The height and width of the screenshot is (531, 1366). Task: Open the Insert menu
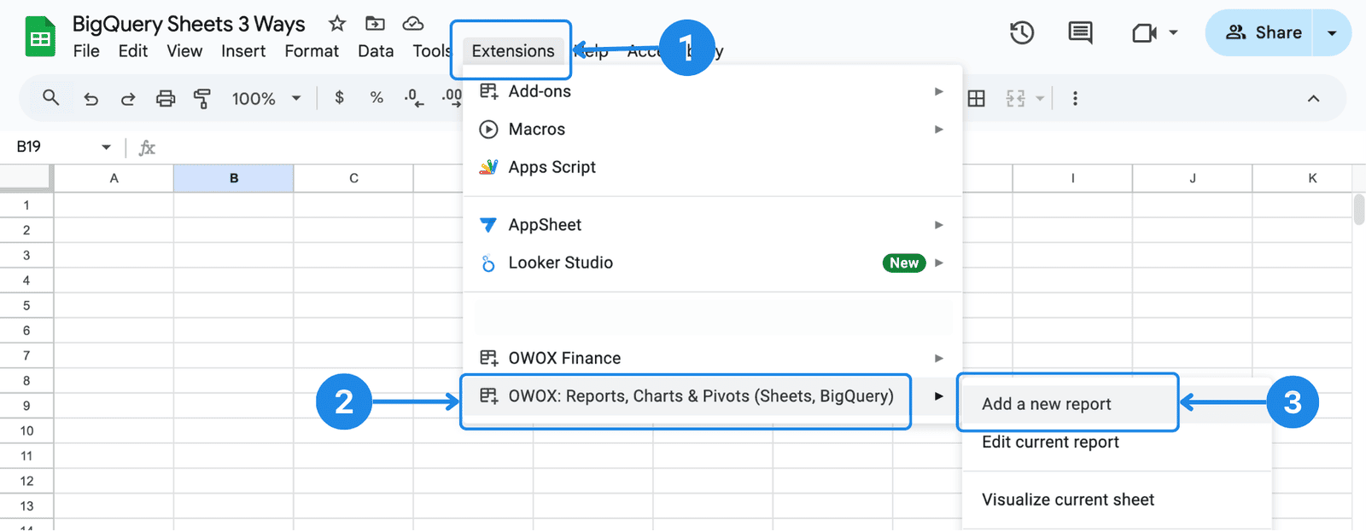(243, 51)
